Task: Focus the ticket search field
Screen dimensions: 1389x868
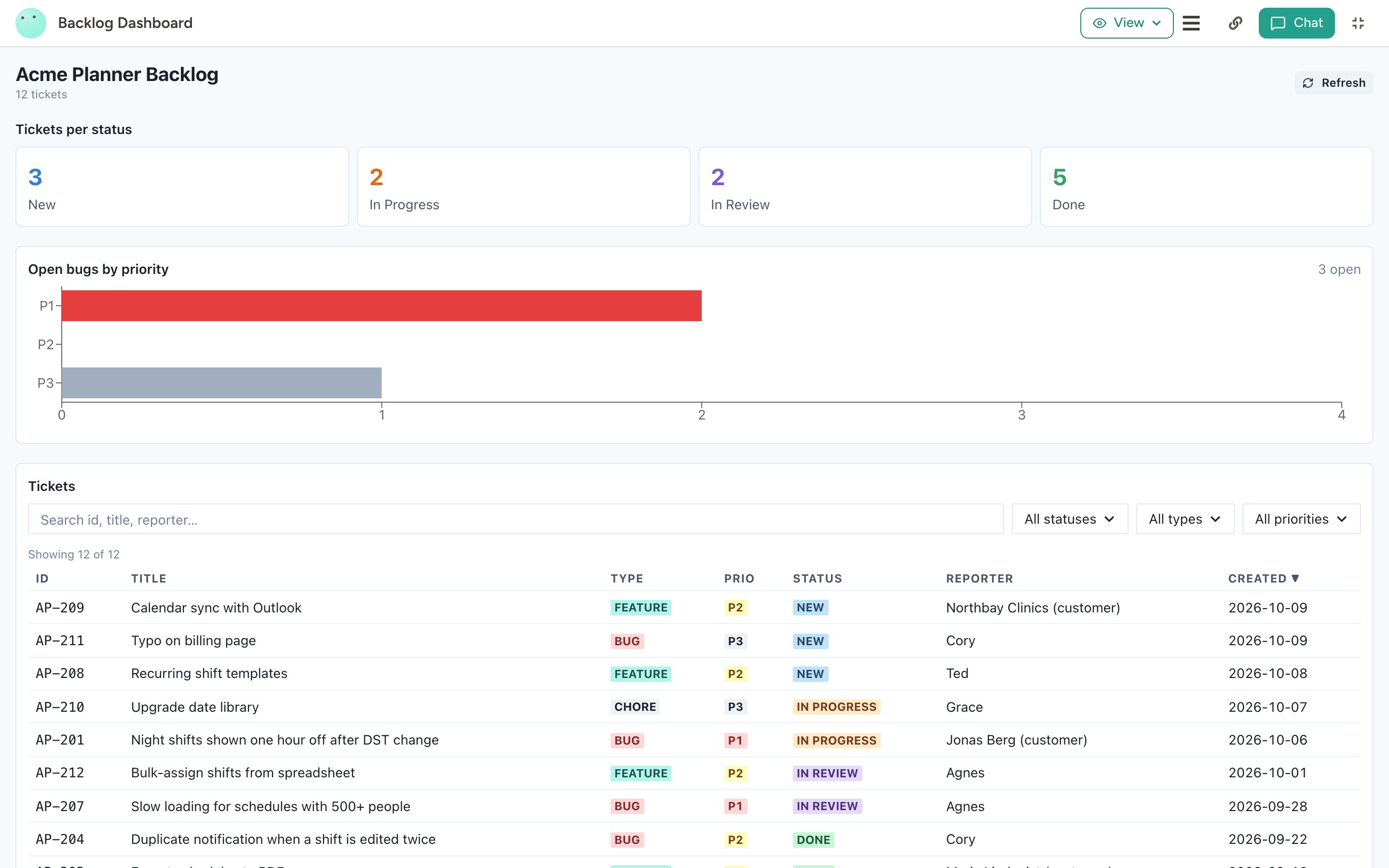Action: coord(516,519)
